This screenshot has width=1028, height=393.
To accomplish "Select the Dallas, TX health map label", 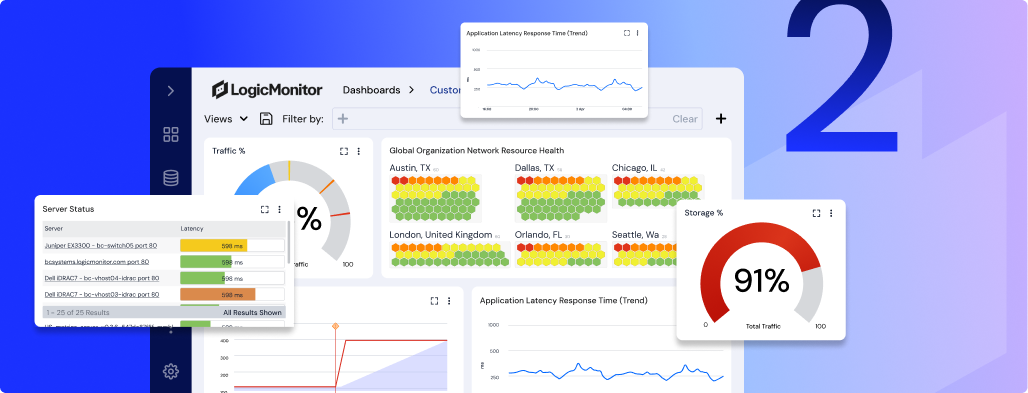I will point(534,168).
